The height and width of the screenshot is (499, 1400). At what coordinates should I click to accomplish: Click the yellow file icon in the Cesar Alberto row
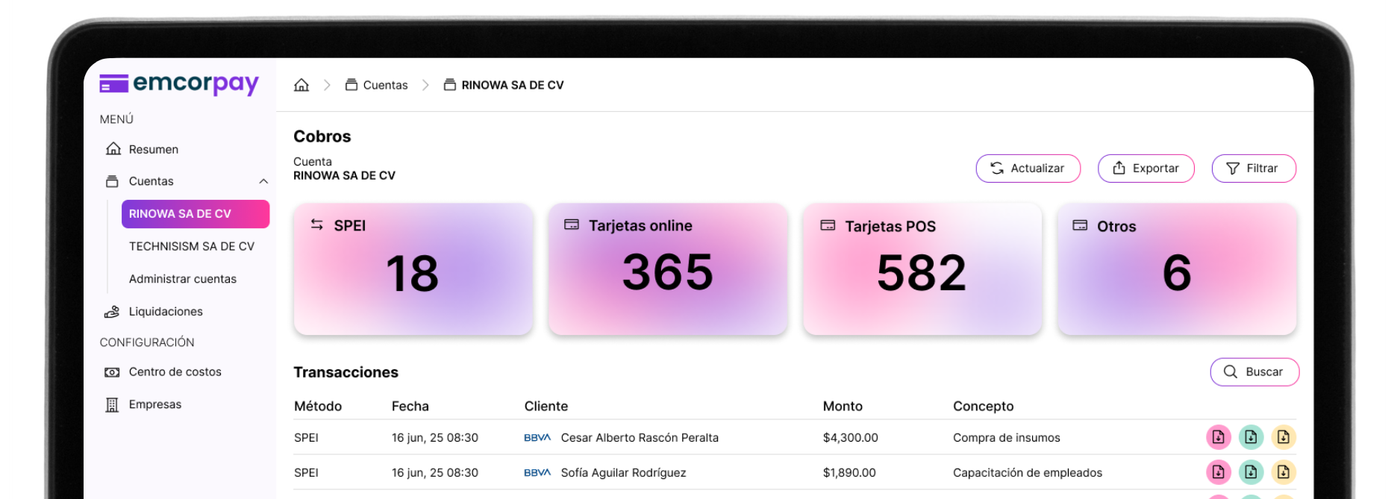(x=1283, y=437)
